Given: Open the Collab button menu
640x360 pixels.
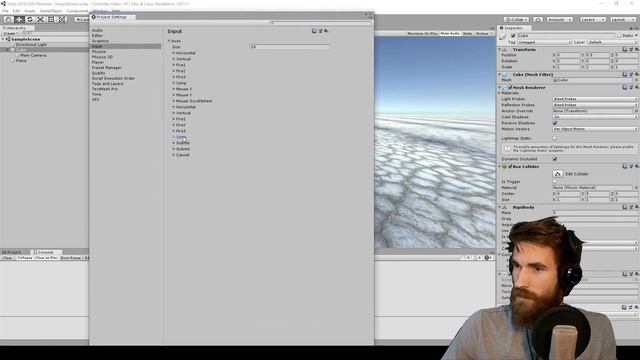Looking at the screenshot, I should tap(516, 19).
